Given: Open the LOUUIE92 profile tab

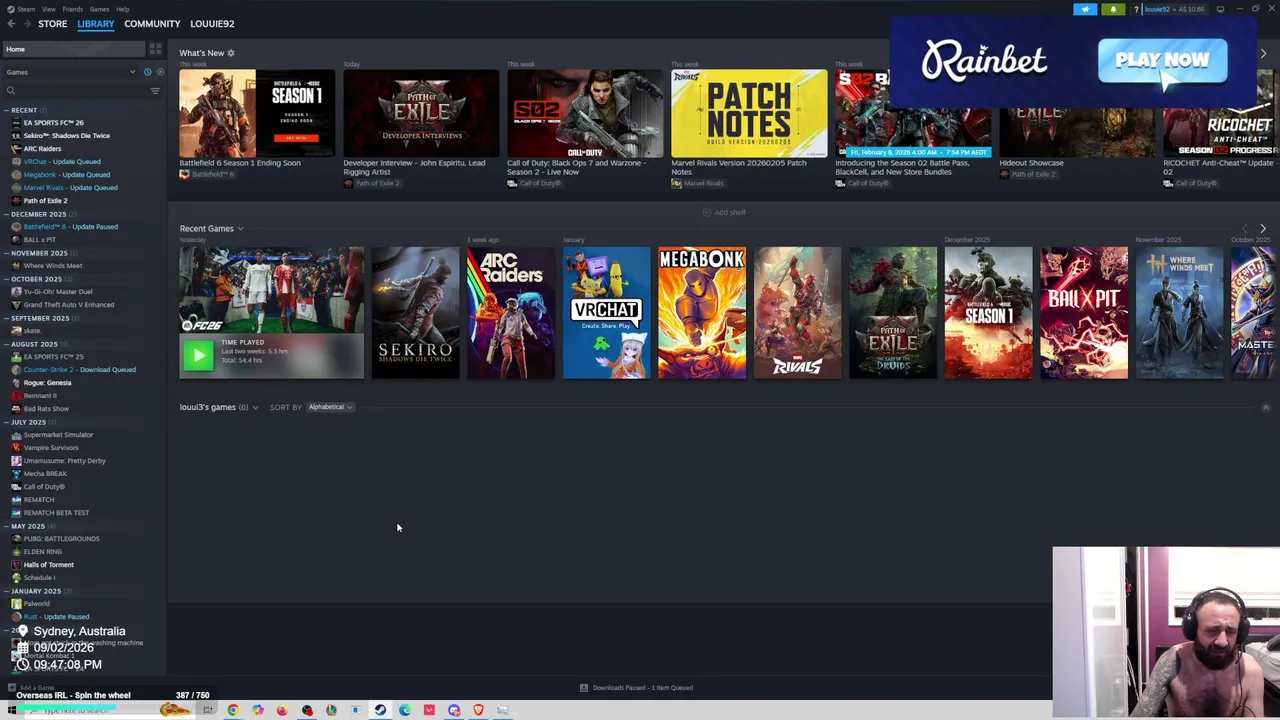Looking at the screenshot, I should (x=212, y=24).
